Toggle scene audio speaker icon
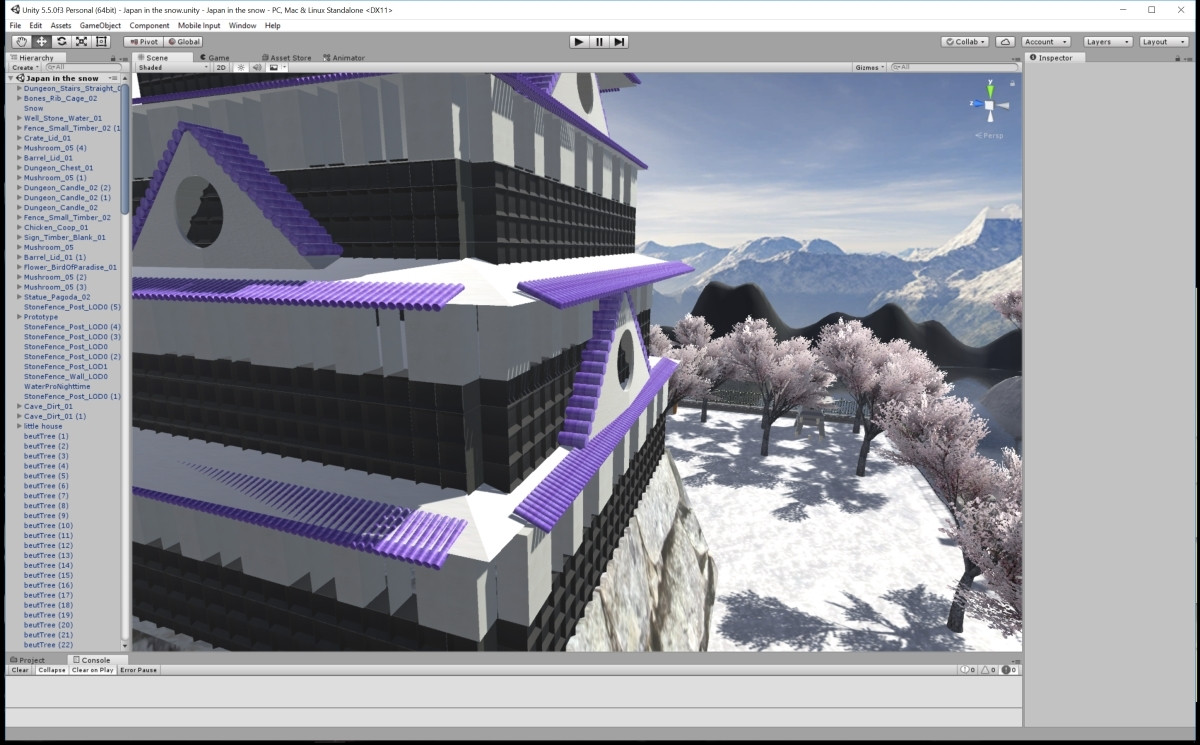The height and width of the screenshot is (745, 1200). (257, 67)
